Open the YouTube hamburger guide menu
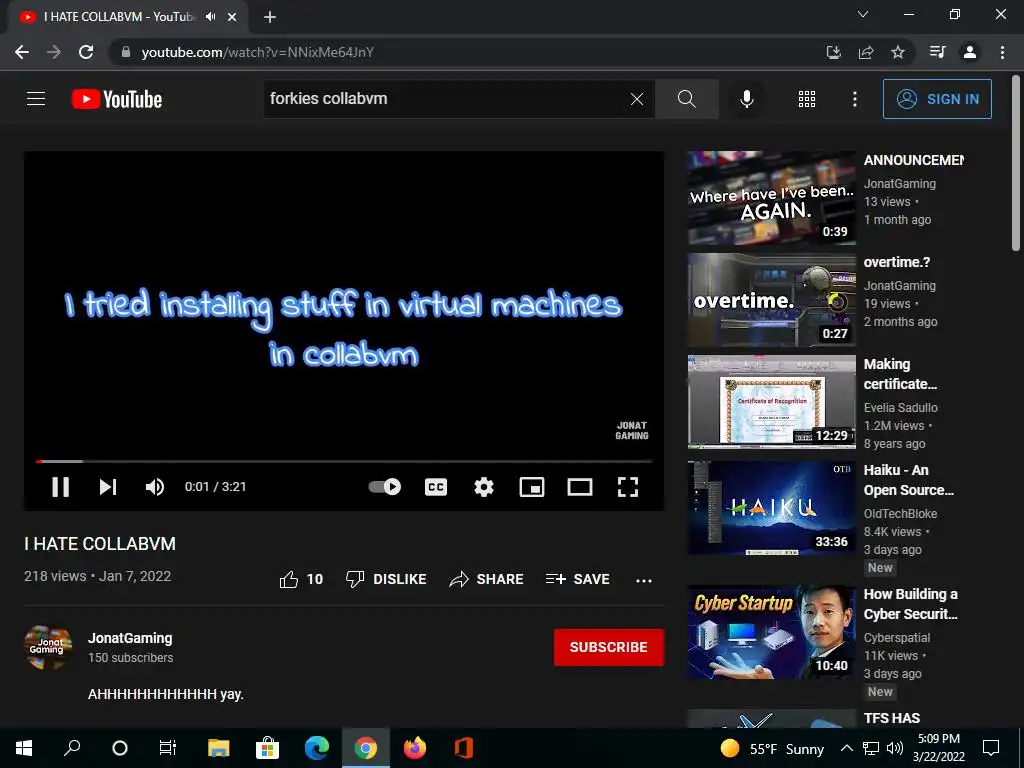 click(x=36, y=99)
